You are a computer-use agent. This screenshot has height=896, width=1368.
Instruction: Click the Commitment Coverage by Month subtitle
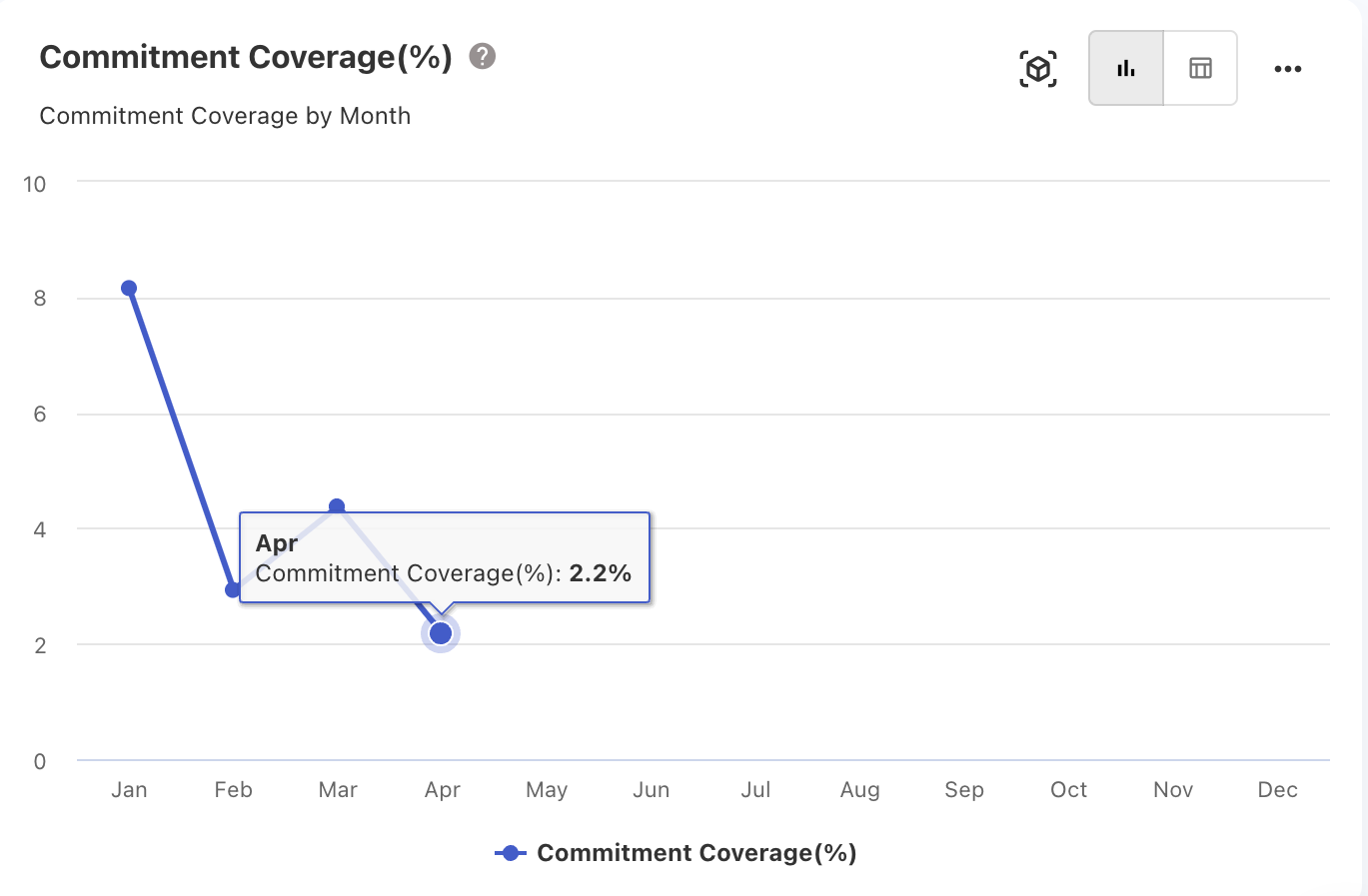tap(225, 116)
